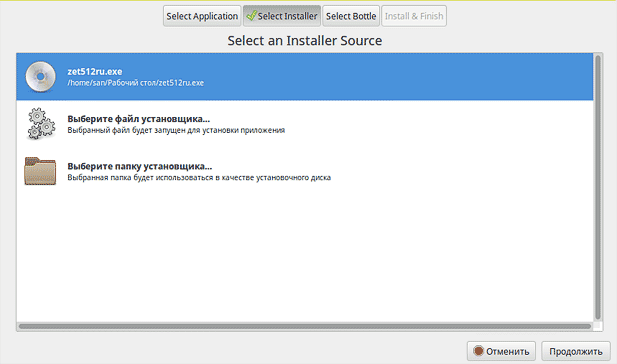Click the green checkmark on Select Installer
Screen dimensions: 617x364
tap(251, 16)
